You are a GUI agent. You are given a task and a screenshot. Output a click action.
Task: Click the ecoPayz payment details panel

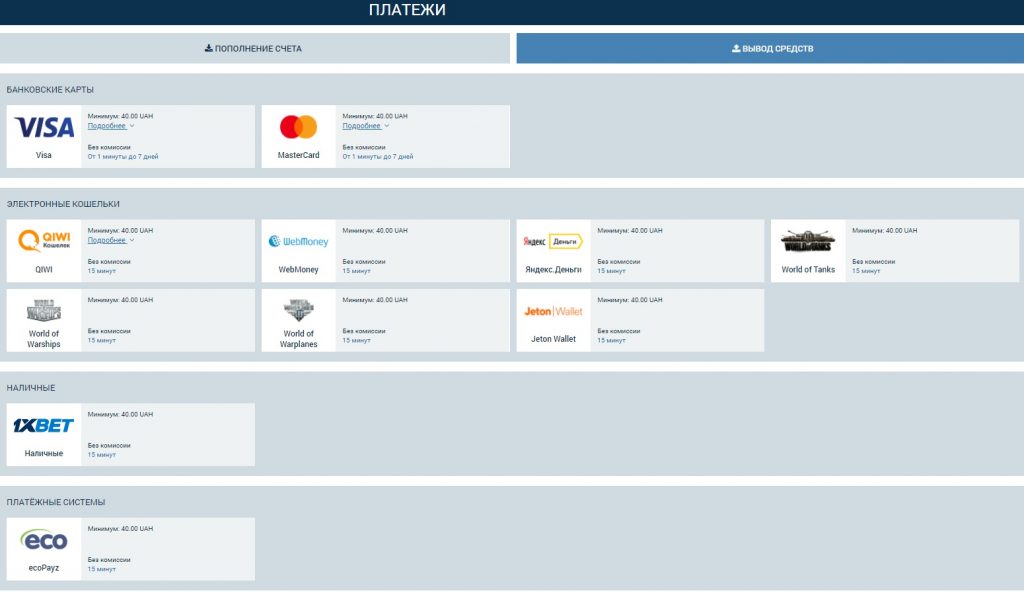click(168, 549)
